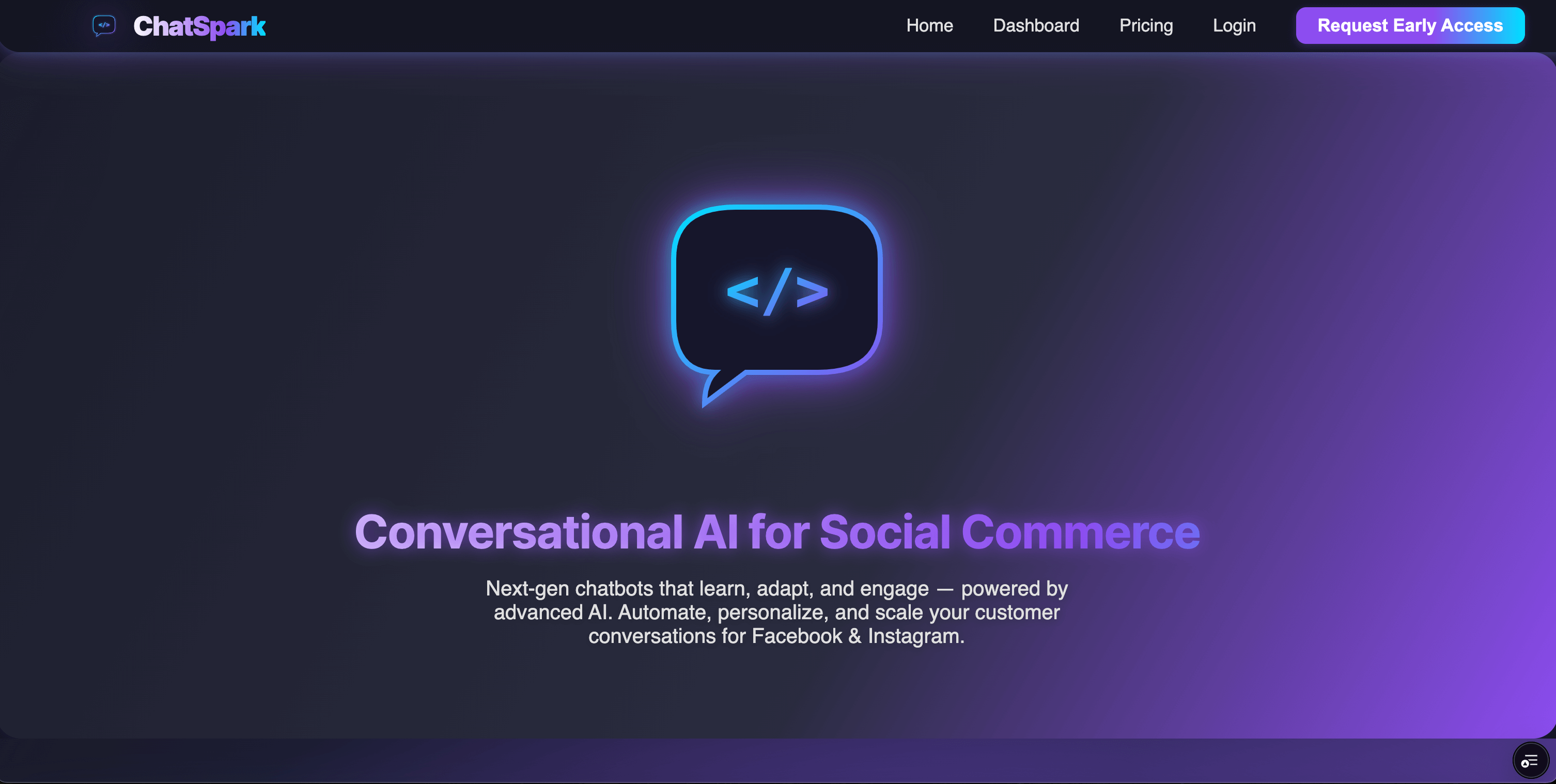
Task: Click the large code chat bubble graphic
Action: tap(777, 306)
